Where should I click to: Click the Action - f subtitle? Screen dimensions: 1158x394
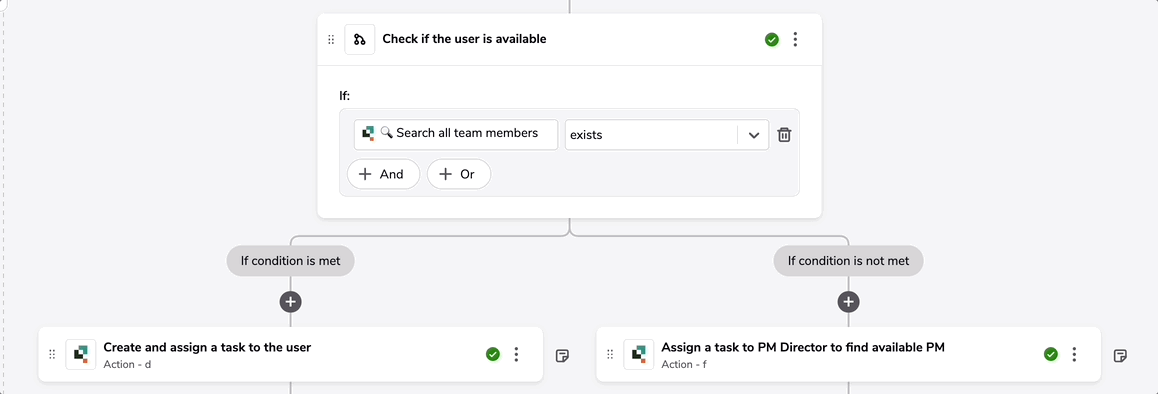(x=684, y=364)
